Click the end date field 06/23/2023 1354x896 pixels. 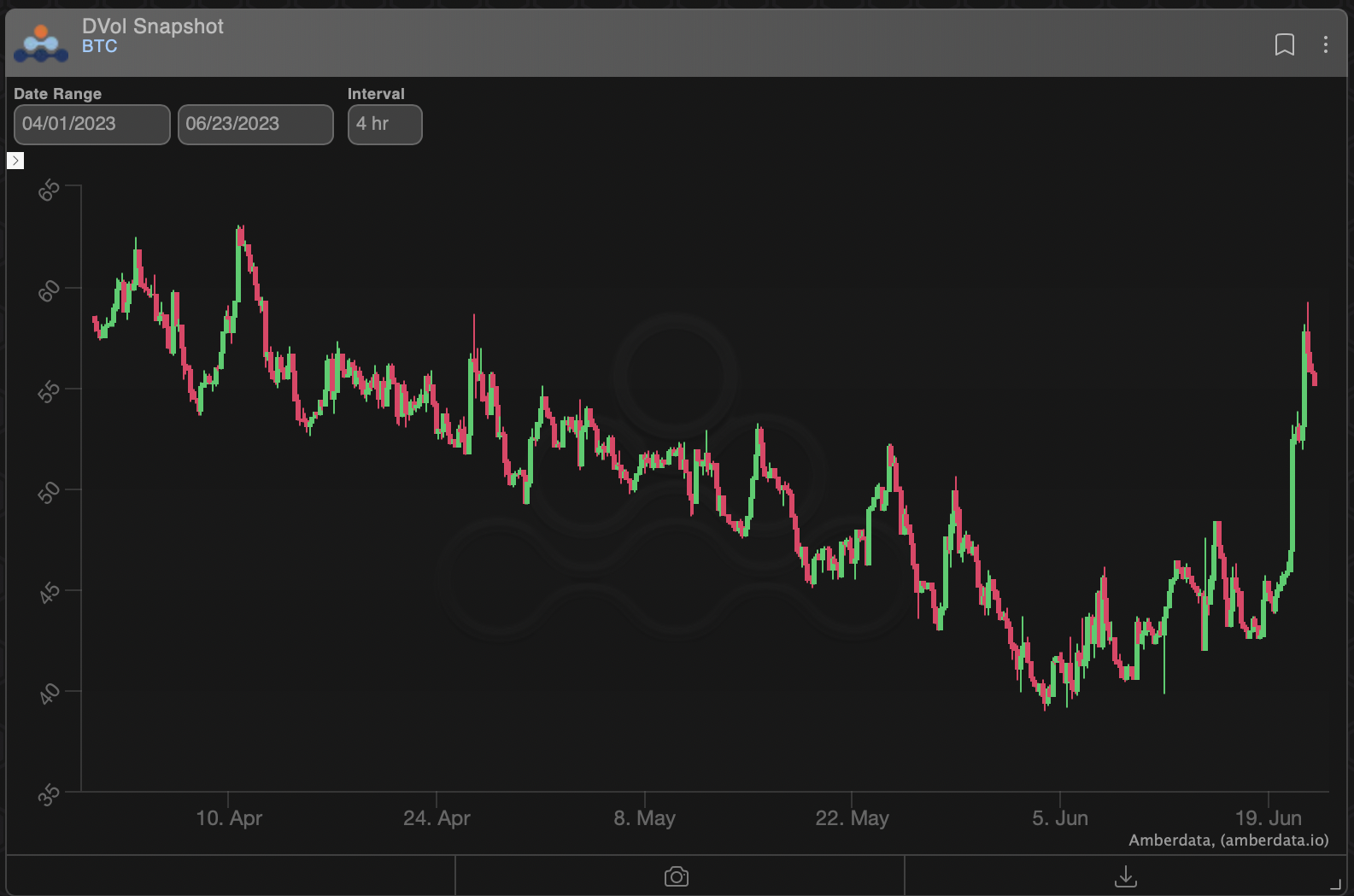[255, 124]
